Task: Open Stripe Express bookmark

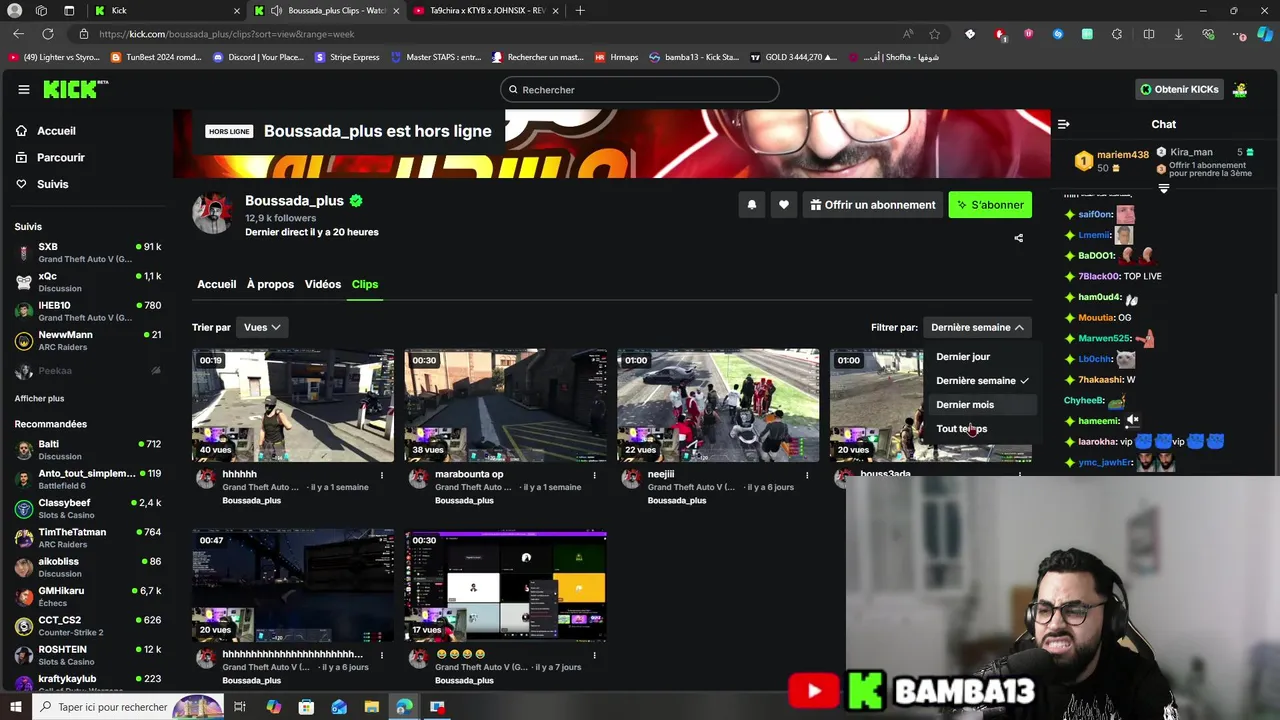Action: pos(348,57)
